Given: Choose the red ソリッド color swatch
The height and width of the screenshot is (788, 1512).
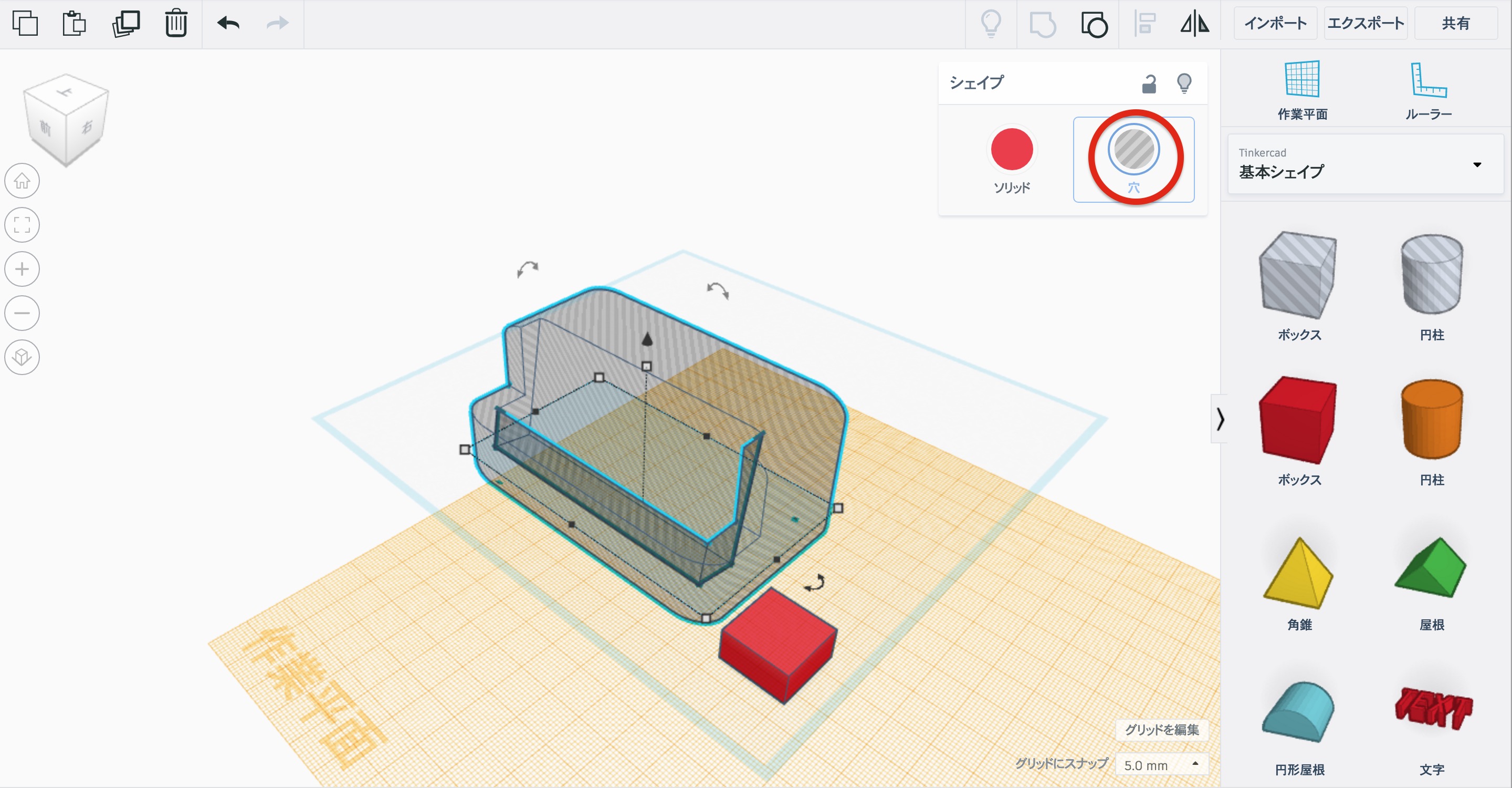Looking at the screenshot, I should (x=1011, y=149).
